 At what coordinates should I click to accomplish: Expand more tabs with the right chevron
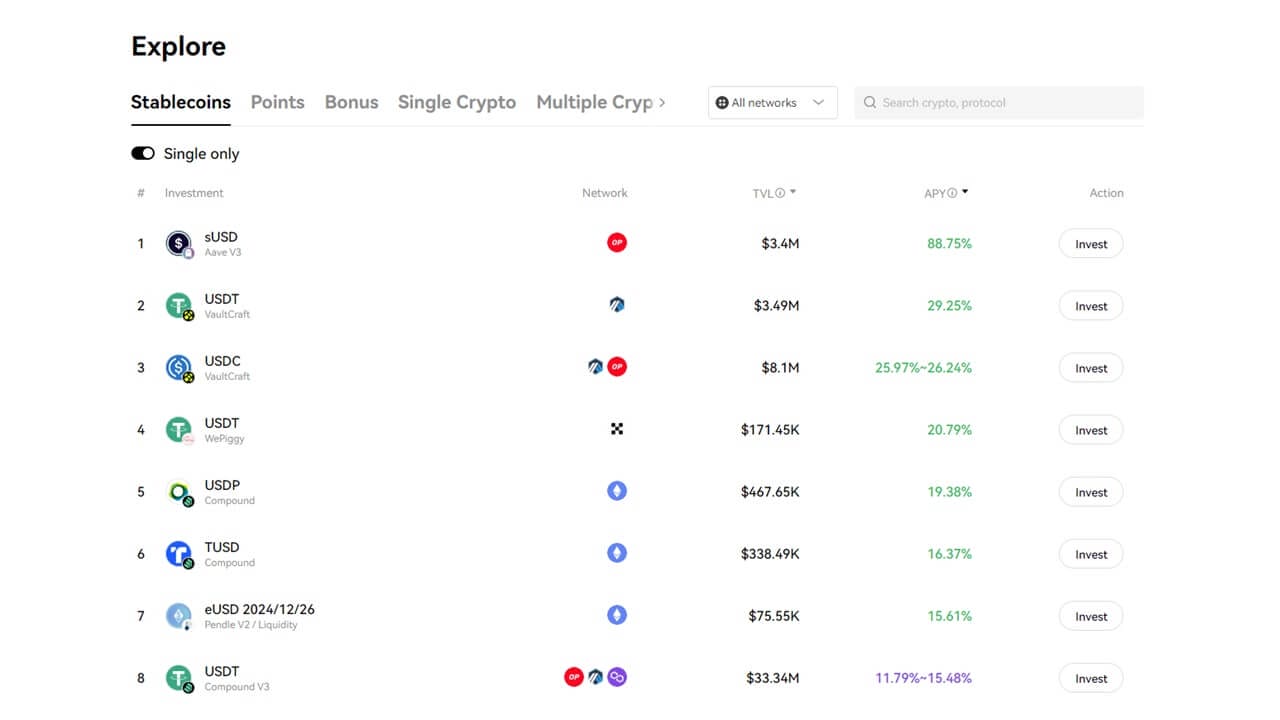662,102
